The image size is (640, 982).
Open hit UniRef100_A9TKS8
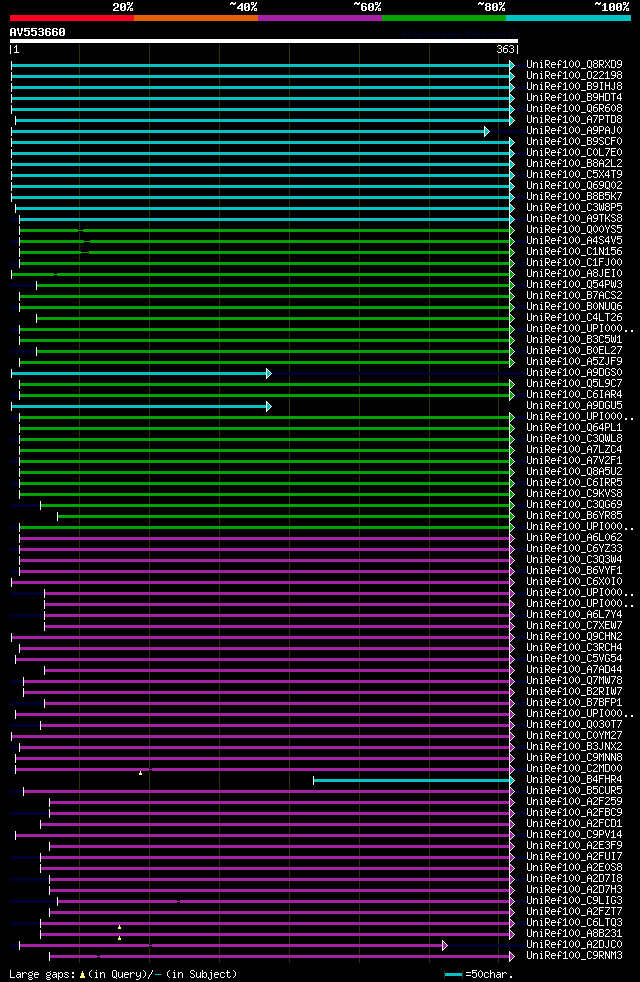pyautogui.click(x=574, y=219)
